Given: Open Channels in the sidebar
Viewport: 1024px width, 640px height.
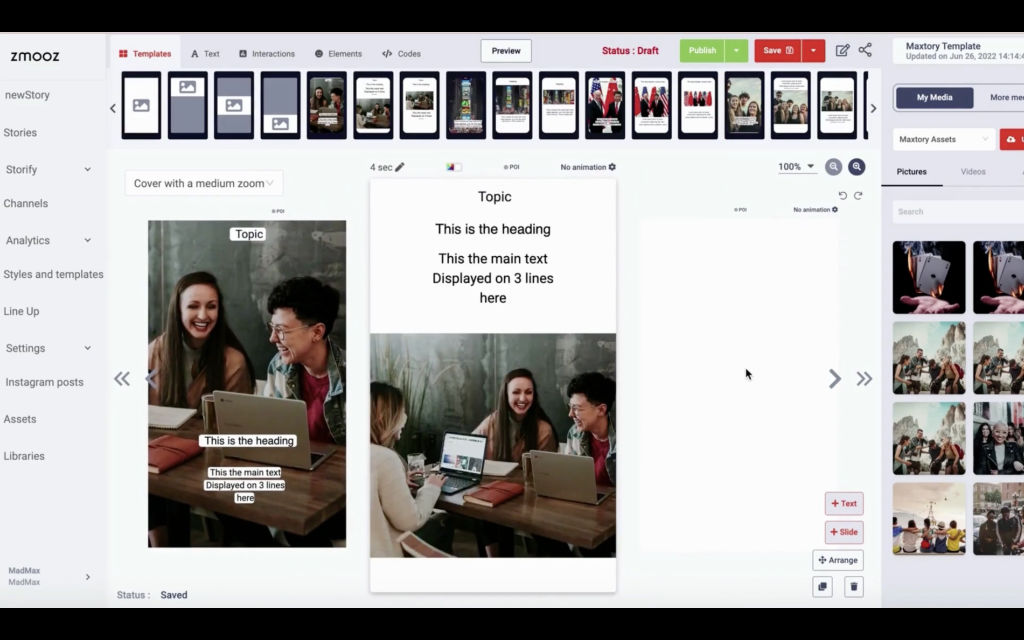Looking at the screenshot, I should coord(25,203).
